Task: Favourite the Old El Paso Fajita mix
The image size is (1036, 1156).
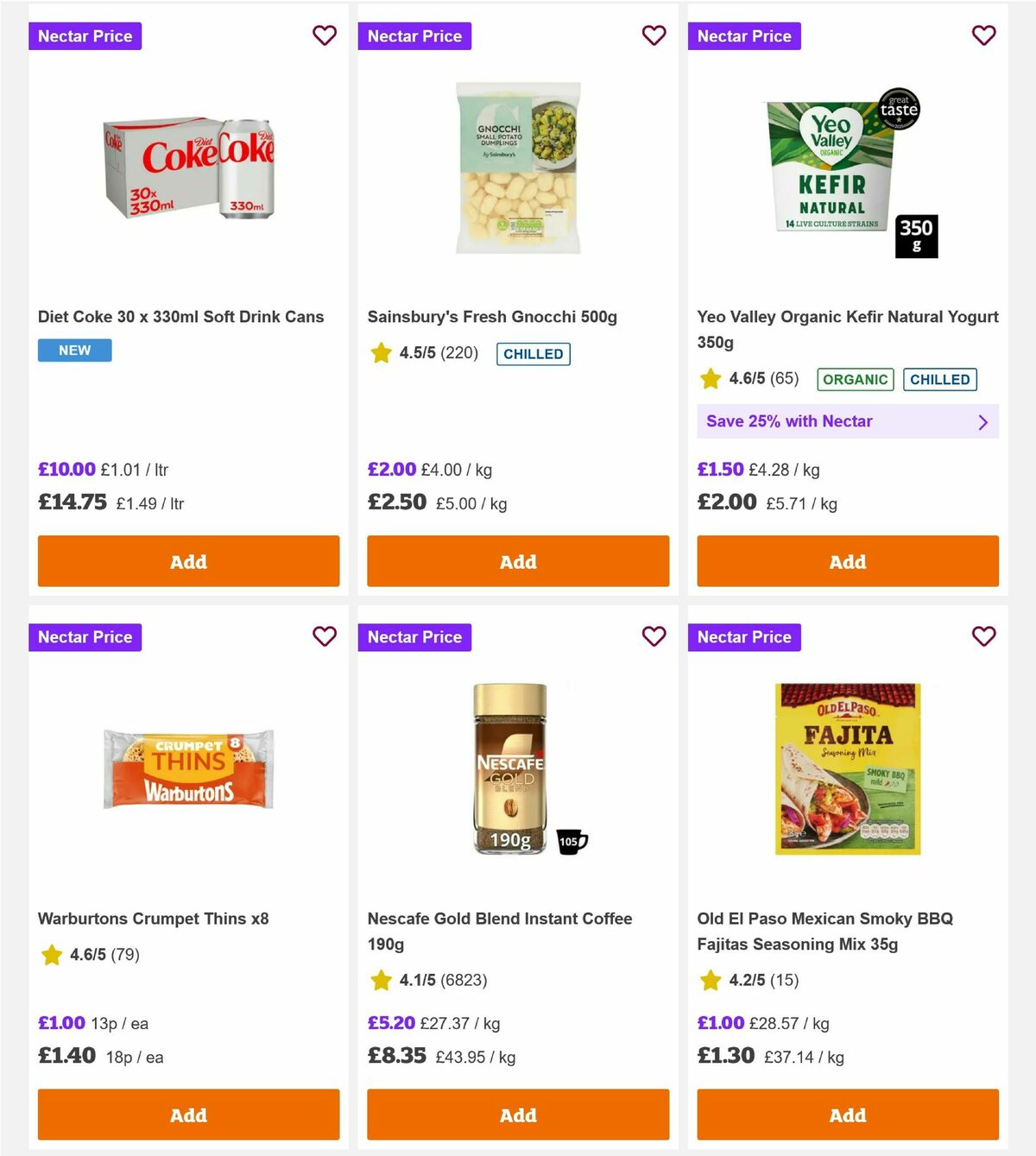Action: click(983, 636)
